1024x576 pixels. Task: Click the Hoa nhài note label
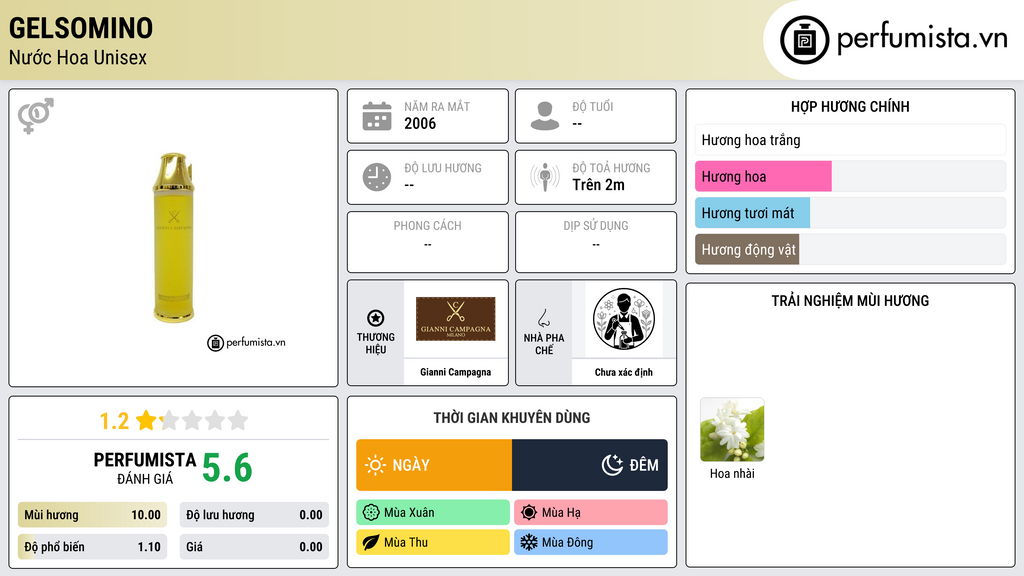[x=732, y=473]
